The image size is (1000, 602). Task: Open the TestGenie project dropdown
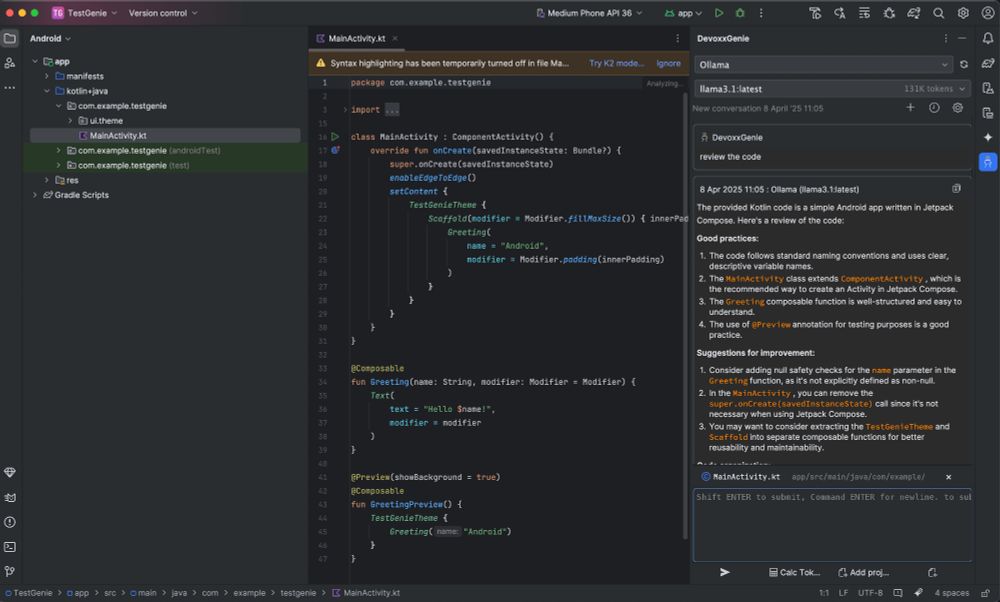[85, 13]
